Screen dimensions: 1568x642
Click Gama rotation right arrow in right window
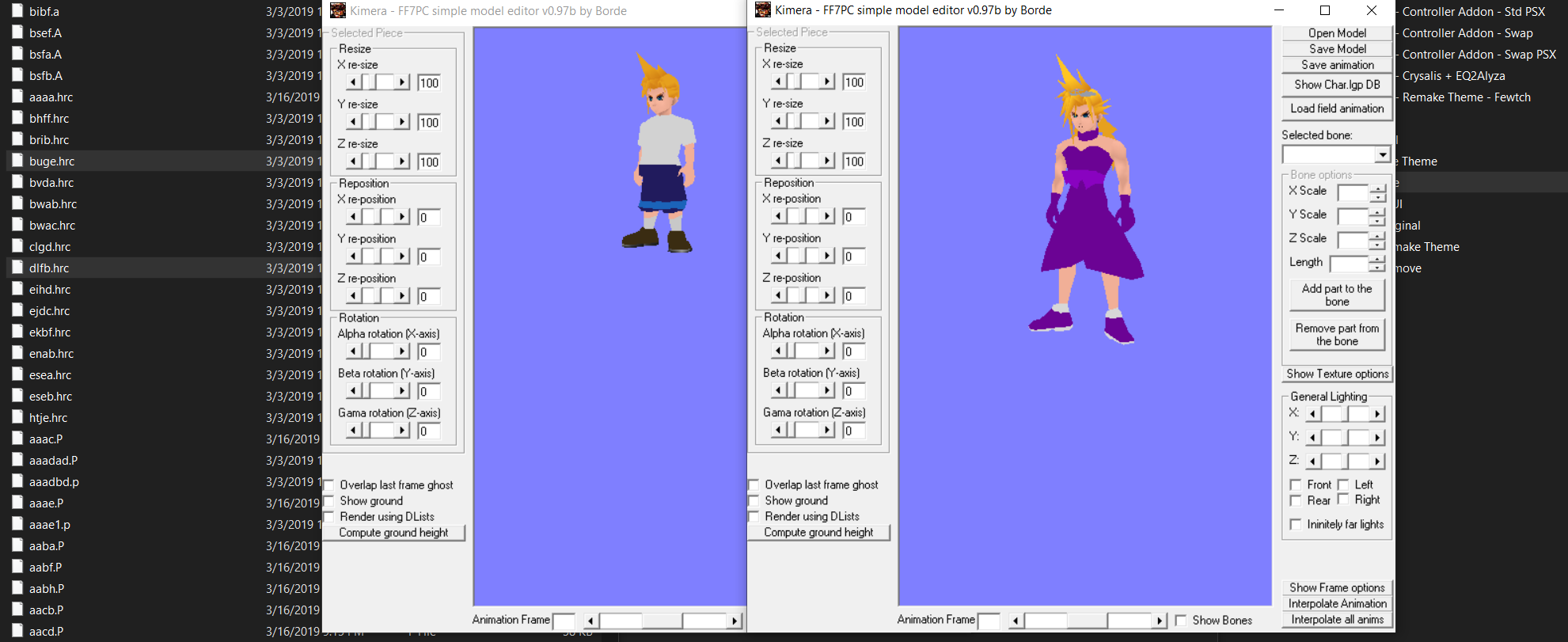pyautogui.click(x=827, y=430)
